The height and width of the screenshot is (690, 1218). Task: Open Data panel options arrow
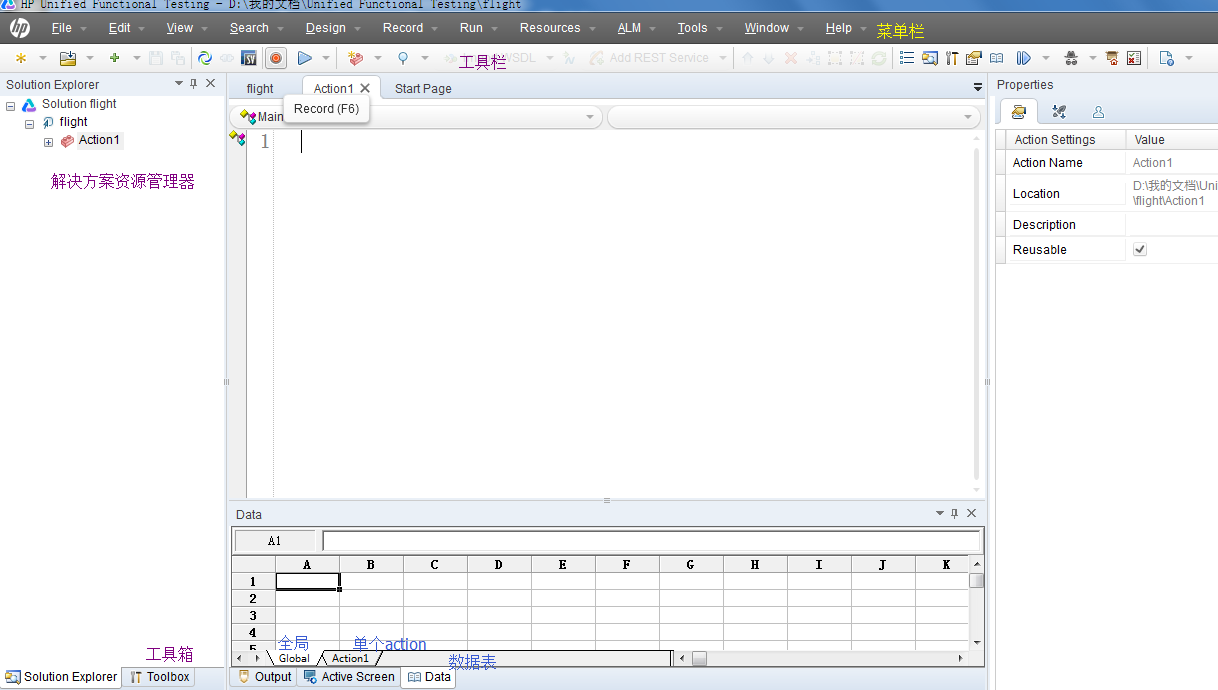[x=940, y=514]
